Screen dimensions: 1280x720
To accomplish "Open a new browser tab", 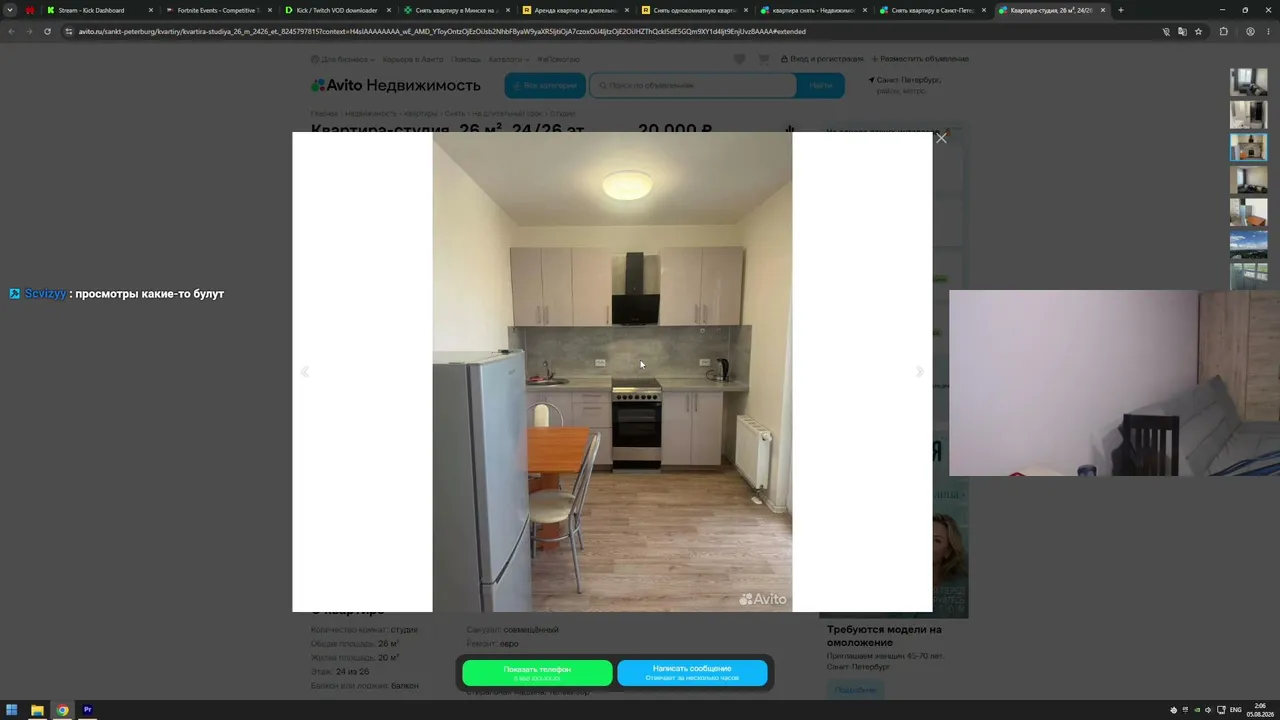I will coord(1120,10).
